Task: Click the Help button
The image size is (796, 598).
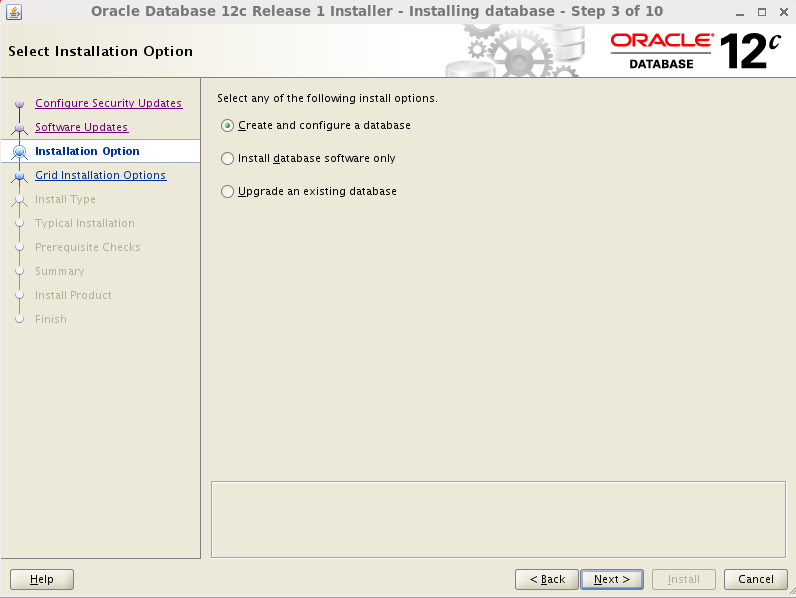Action: (42, 579)
